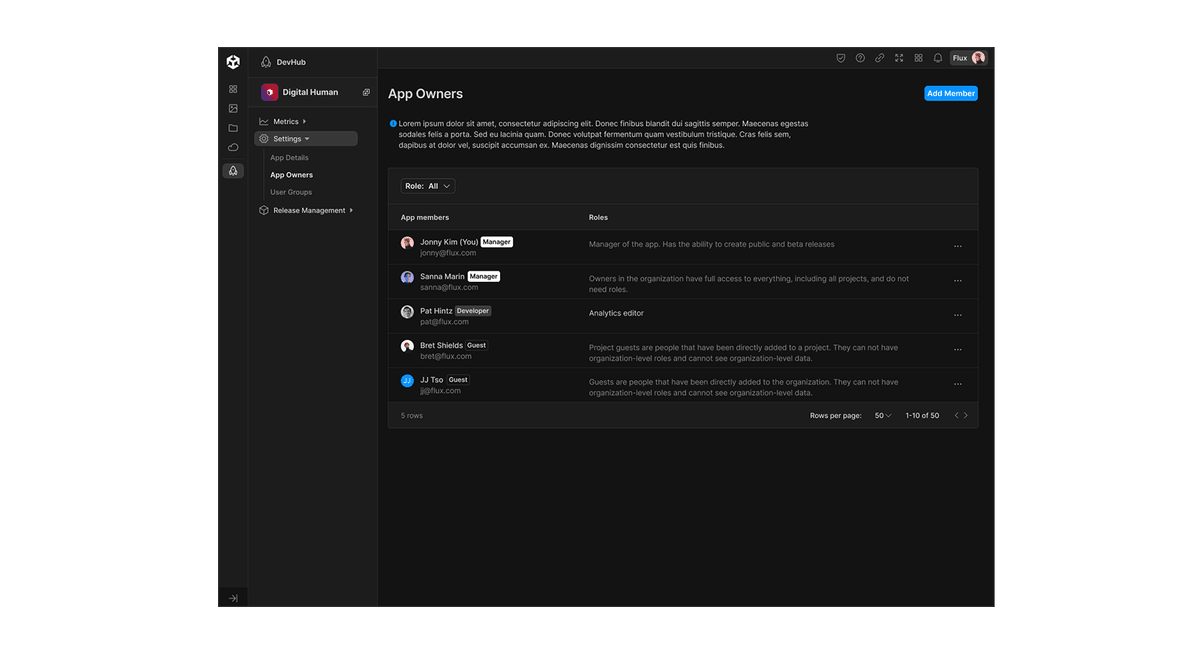Click the link chain icon in top bar

tap(880, 58)
